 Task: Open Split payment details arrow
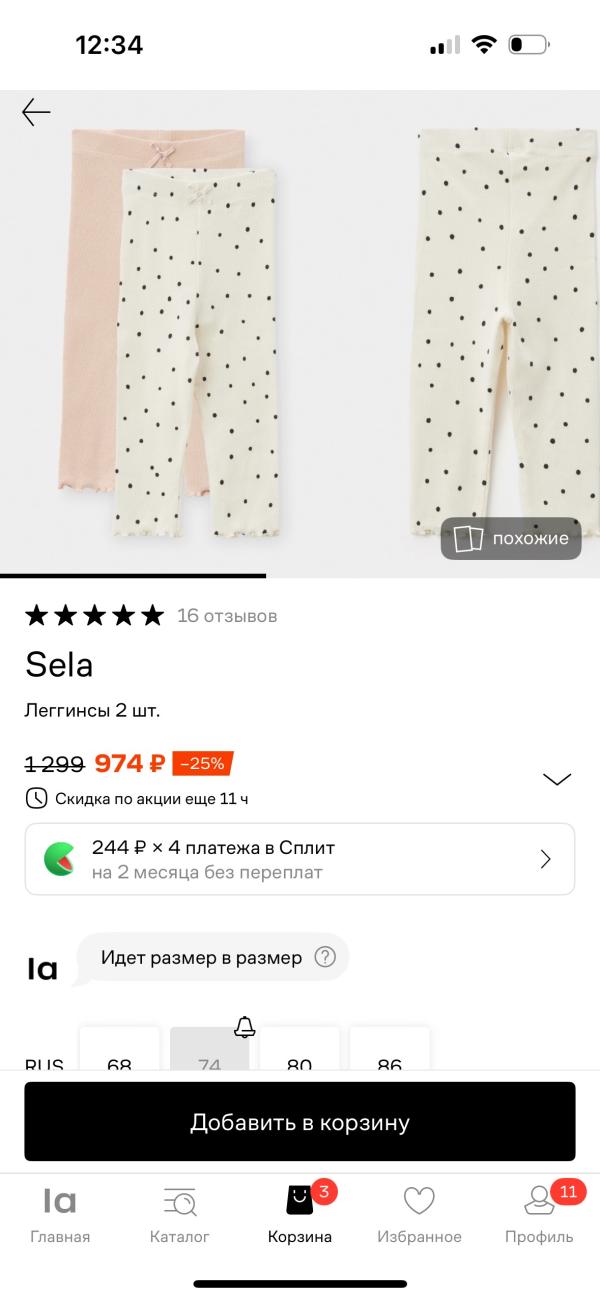point(546,859)
